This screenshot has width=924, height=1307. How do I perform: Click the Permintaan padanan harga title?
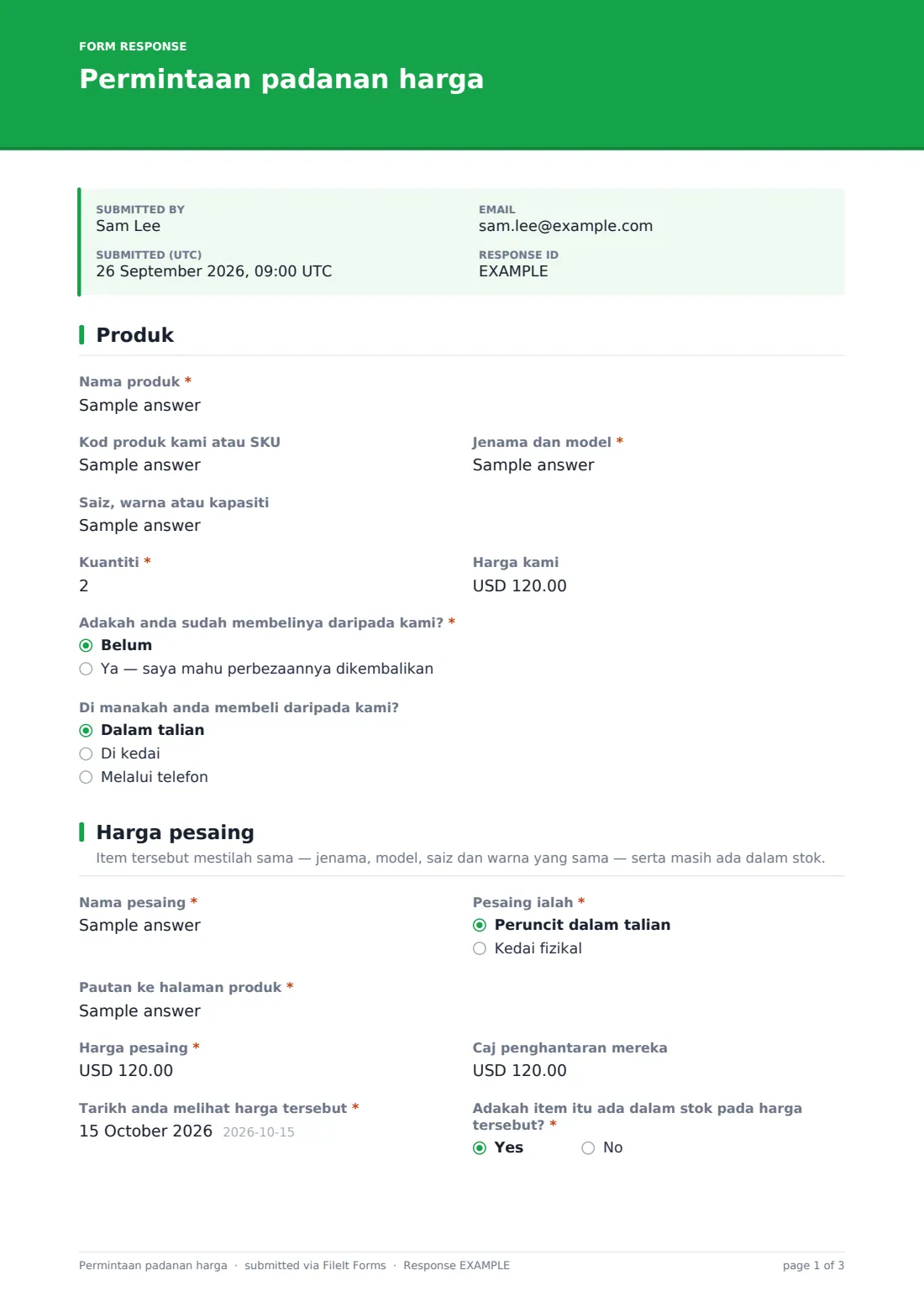click(x=281, y=79)
